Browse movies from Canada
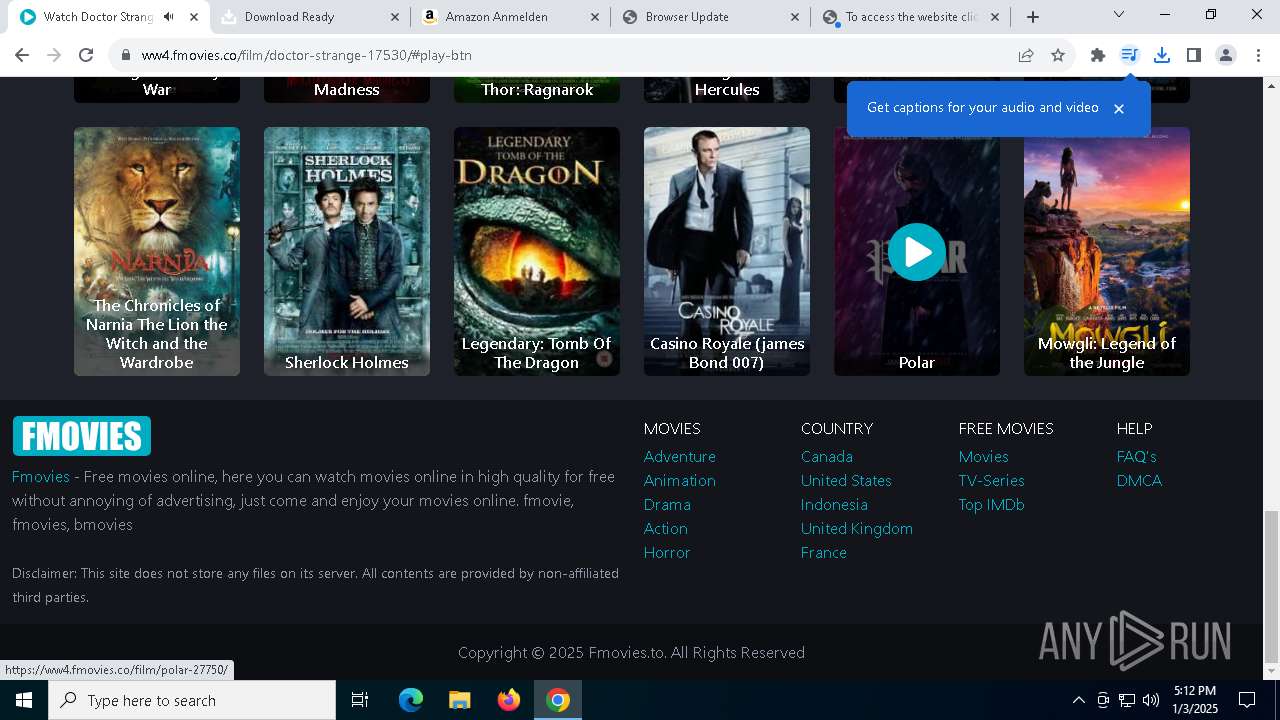Viewport: 1280px width, 720px height. [827, 457]
